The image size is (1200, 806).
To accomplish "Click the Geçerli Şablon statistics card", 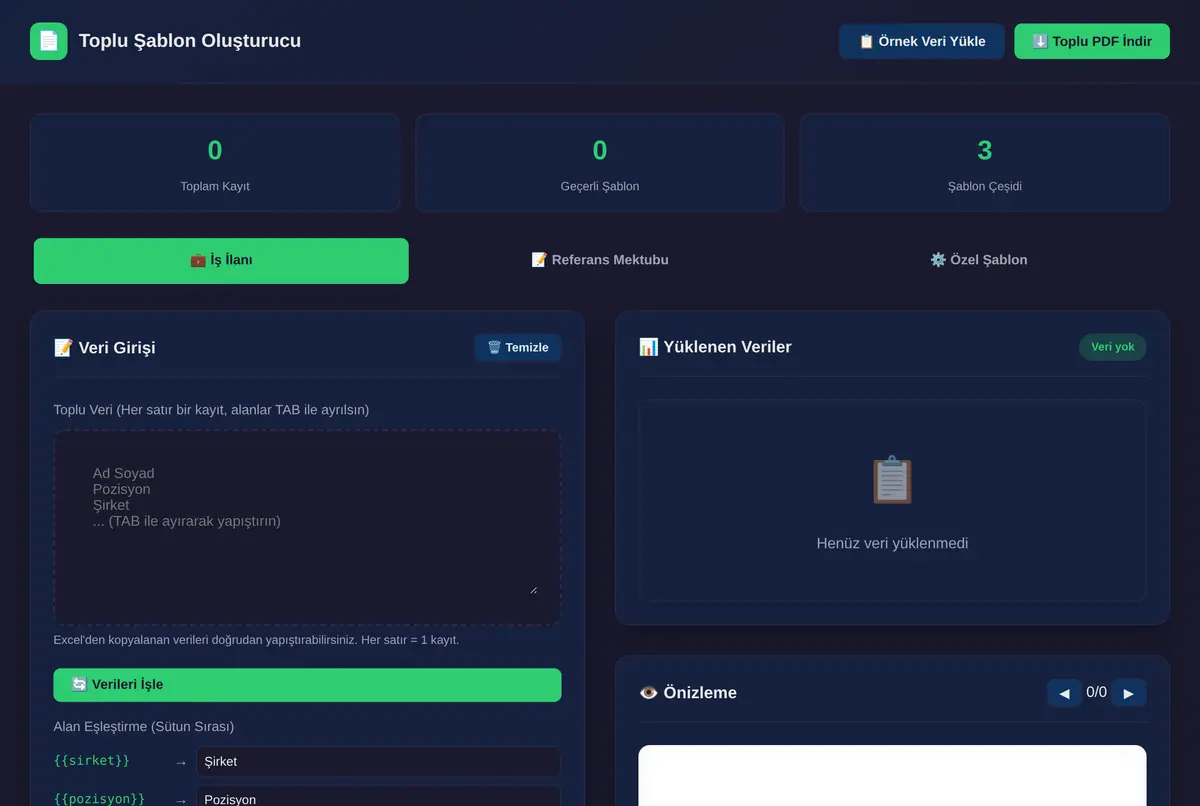I will click(x=600, y=162).
